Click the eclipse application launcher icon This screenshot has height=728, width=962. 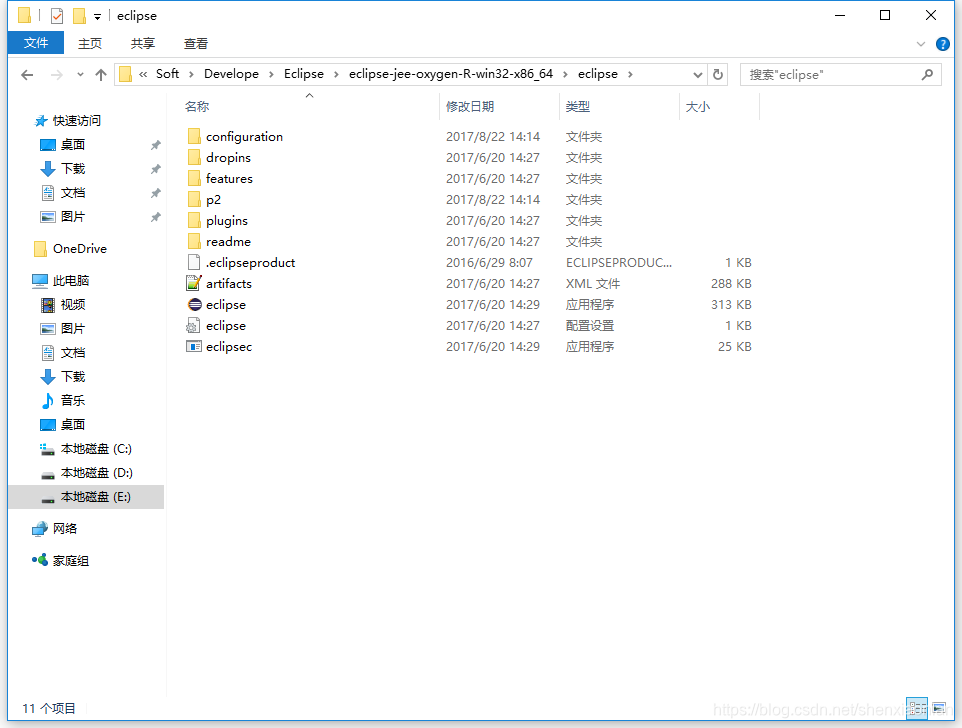click(194, 304)
